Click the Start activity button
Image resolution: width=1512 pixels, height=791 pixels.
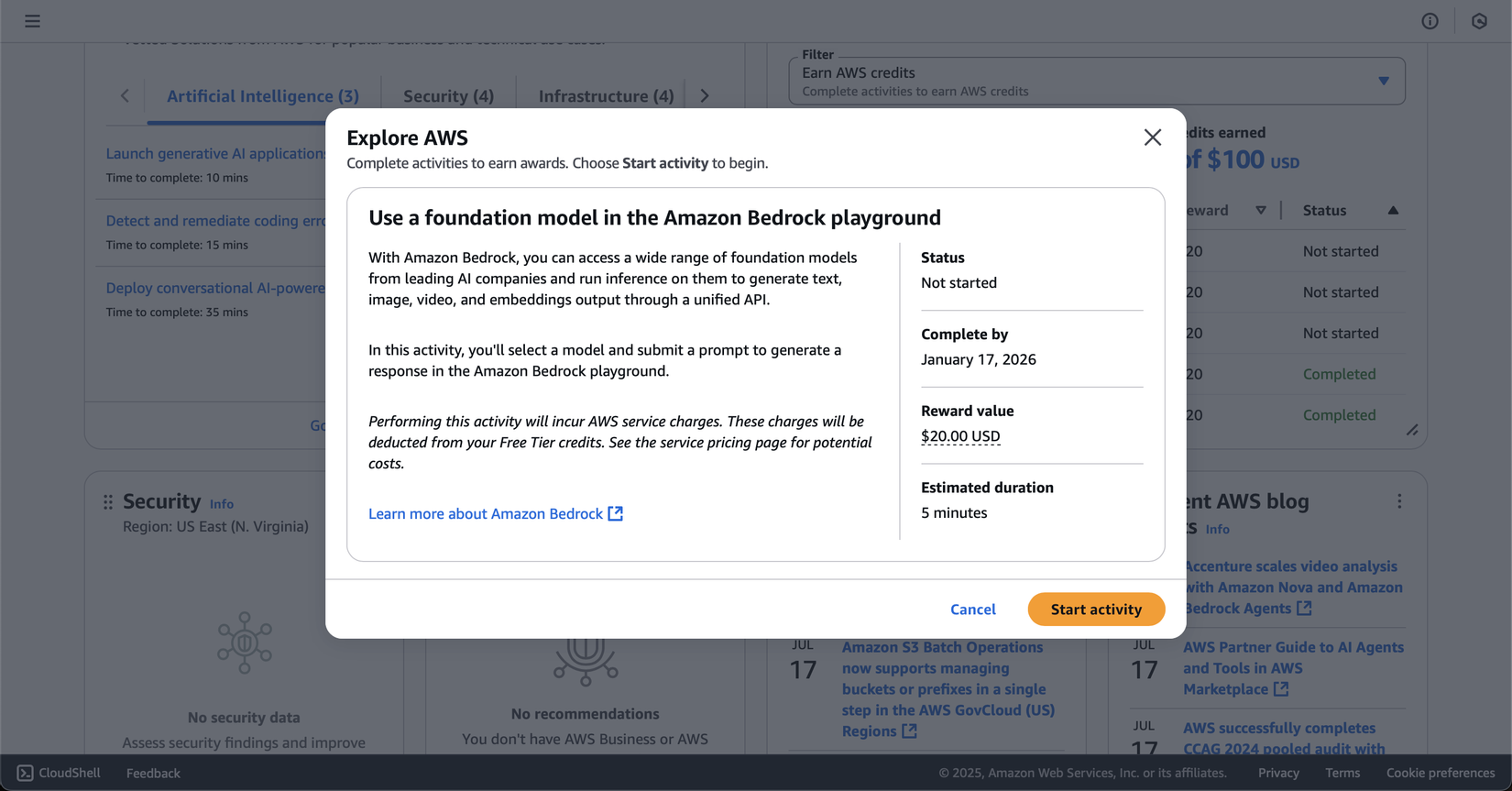point(1096,609)
